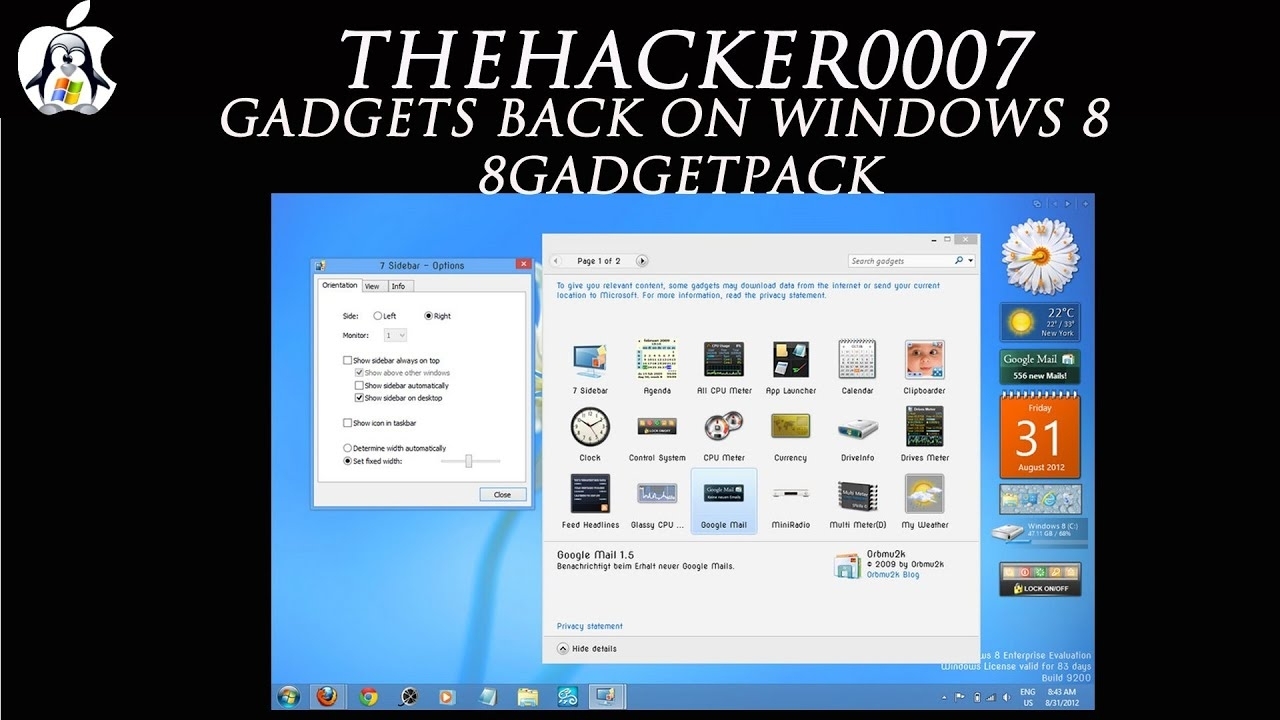This screenshot has height=720, width=1280.
Task: Open the search gadgets dropdown arrow
Action: (x=970, y=261)
